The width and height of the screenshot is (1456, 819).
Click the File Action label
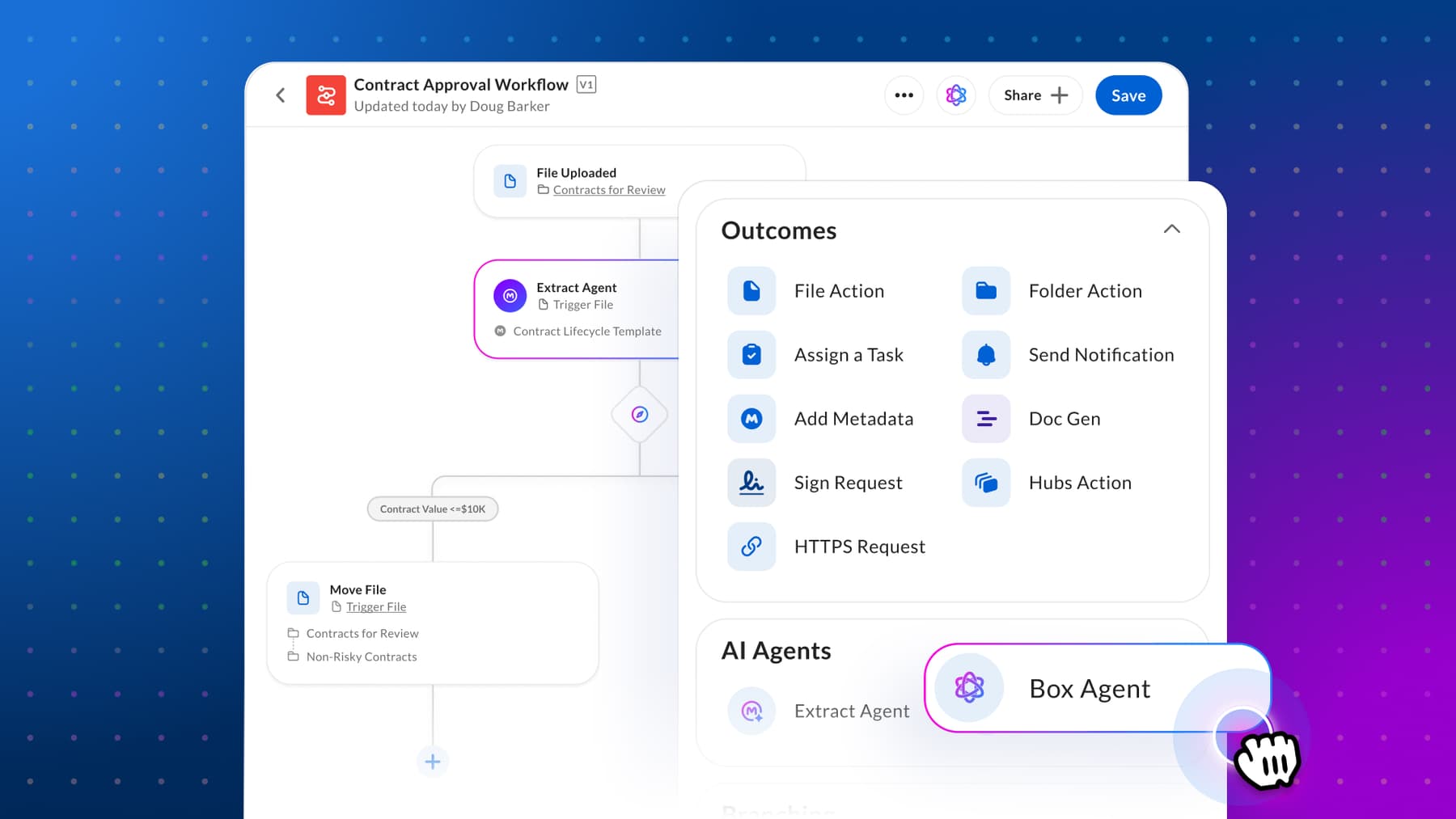coord(839,291)
